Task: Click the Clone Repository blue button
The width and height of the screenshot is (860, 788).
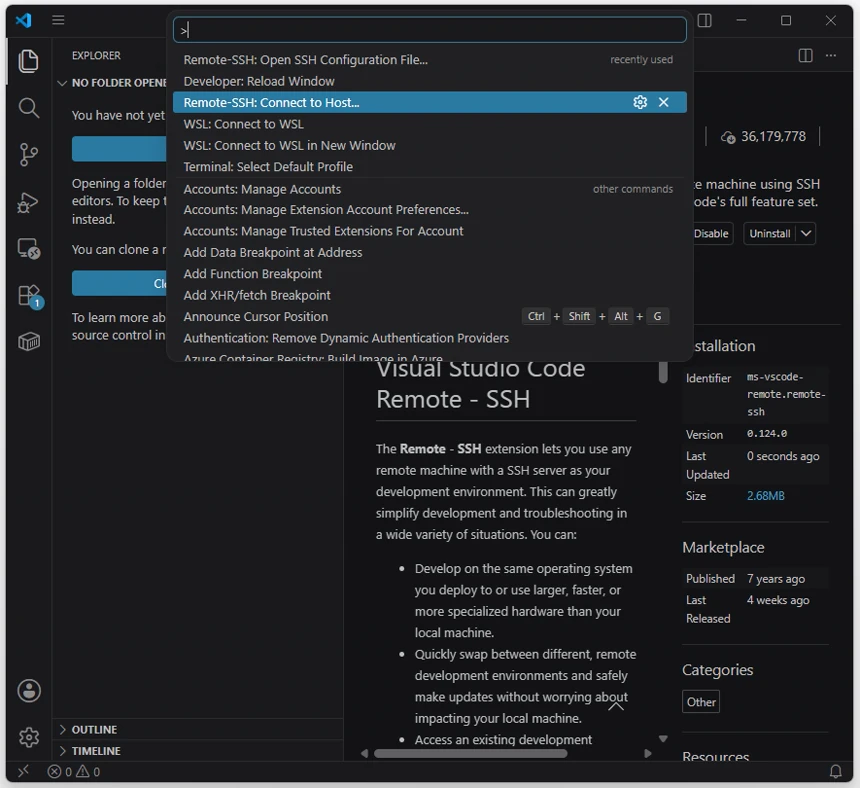Action: click(x=119, y=284)
